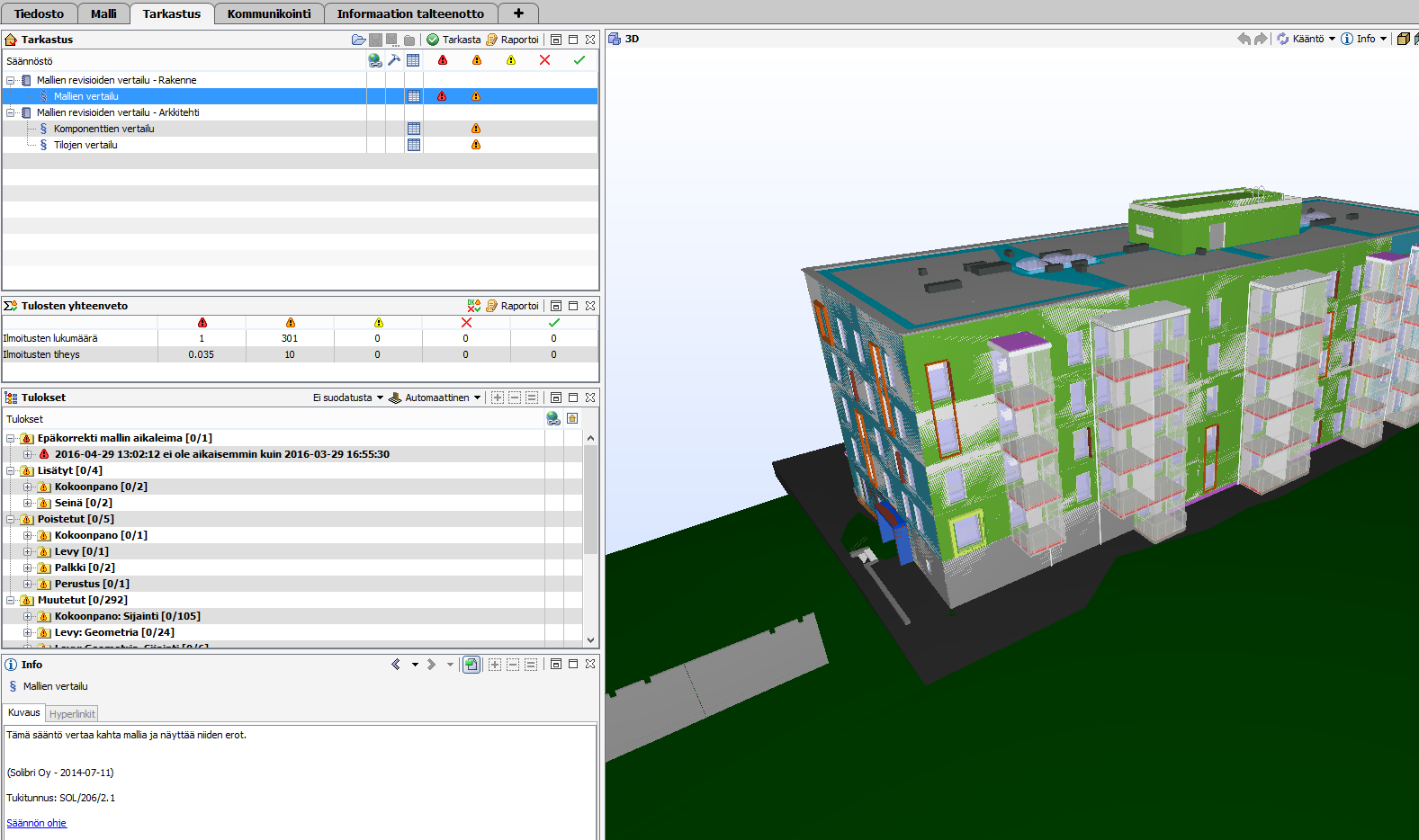Add a new tab with plus button
1419x840 pixels.
point(518,13)
